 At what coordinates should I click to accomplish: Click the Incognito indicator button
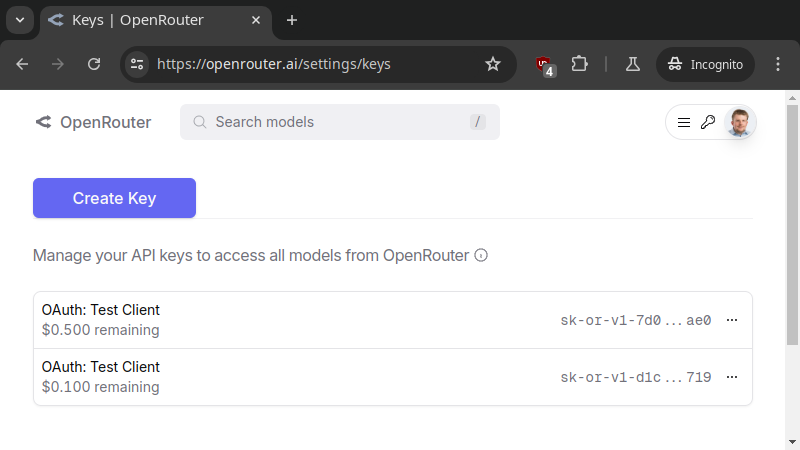pyautogui.click(x=705, y=64)
